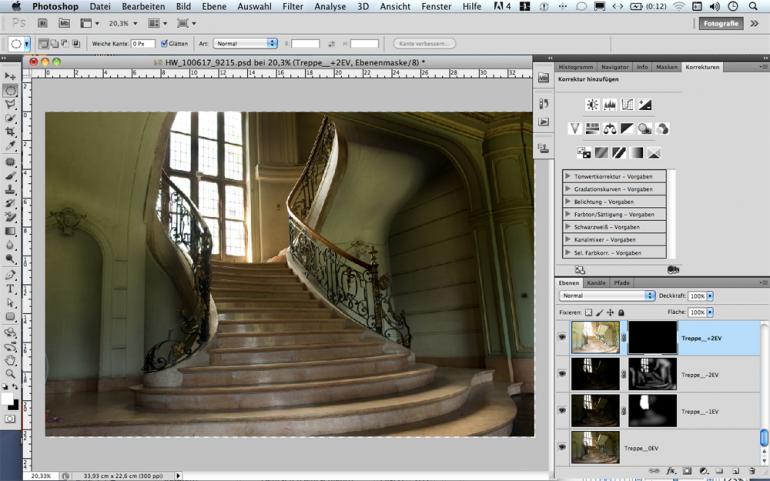This screenshot has width=770, height=481.
Task: Click the layer styles fx icon
Action: [x=671, y=471]
